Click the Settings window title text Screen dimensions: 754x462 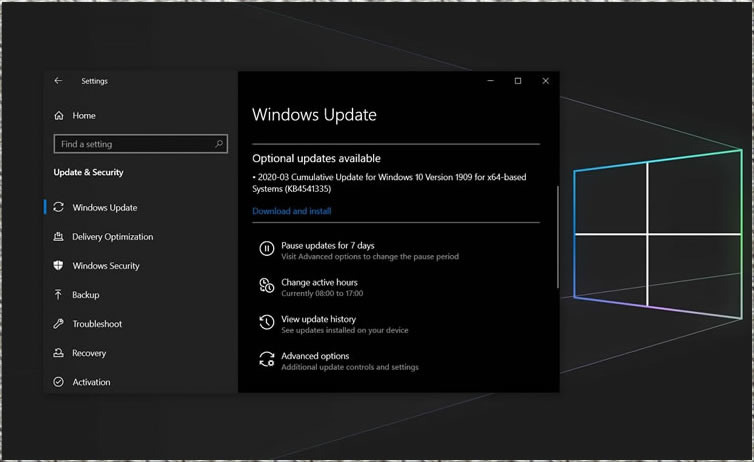[94, 81]
